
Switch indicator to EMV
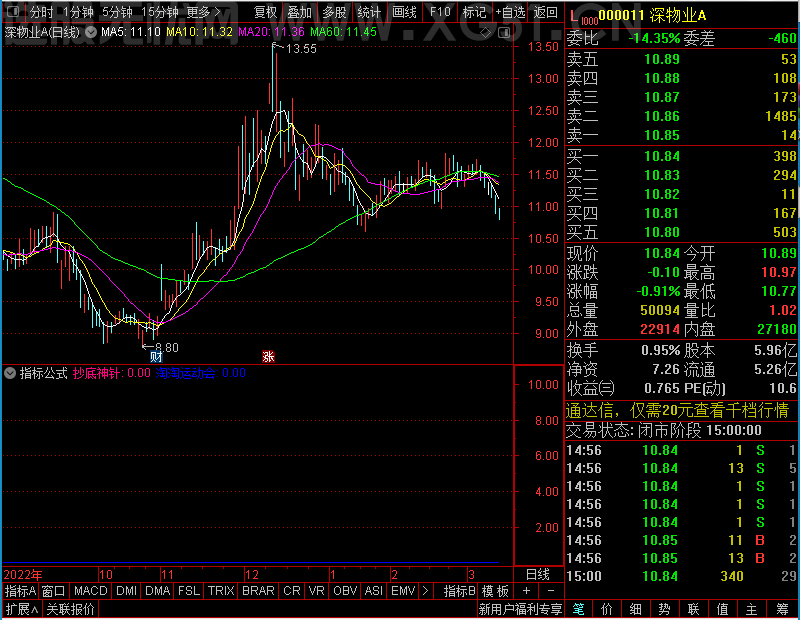[403, 591]
